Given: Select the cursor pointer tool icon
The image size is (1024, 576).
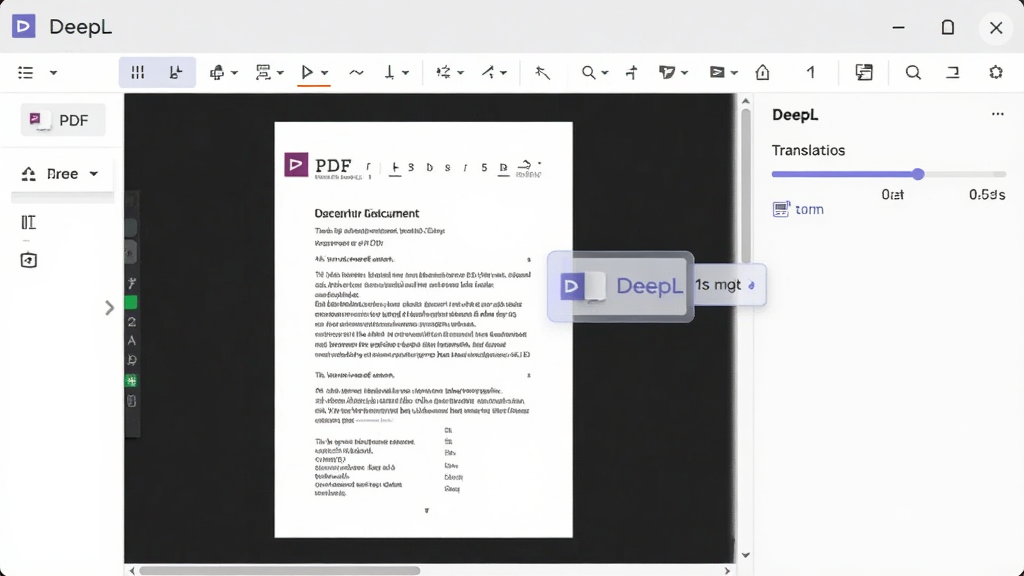Looking at the screenshot, I should click(x=542, y=72).
